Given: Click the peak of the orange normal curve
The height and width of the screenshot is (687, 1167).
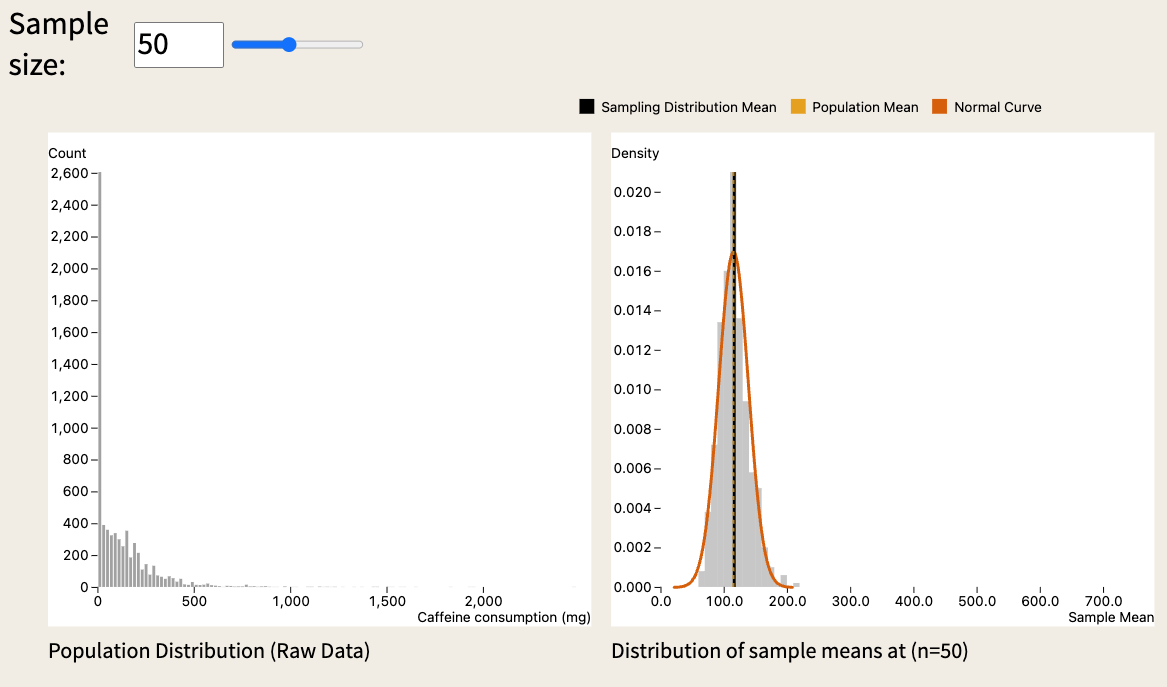Looking at the screenshot, I should pyautogui.click(x=733, y=253).
